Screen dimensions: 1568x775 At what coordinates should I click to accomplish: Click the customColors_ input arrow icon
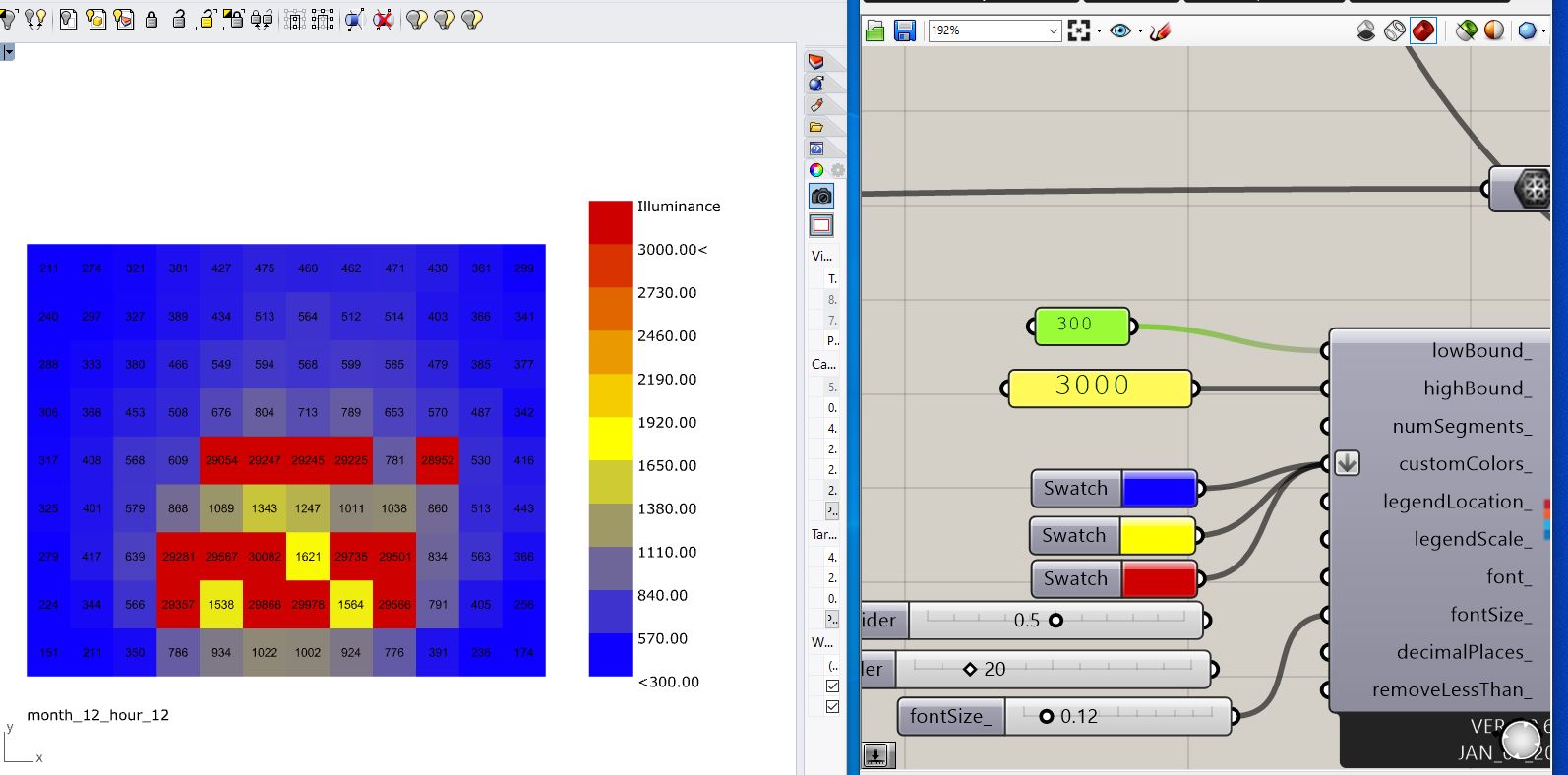tap(1347, 463)
